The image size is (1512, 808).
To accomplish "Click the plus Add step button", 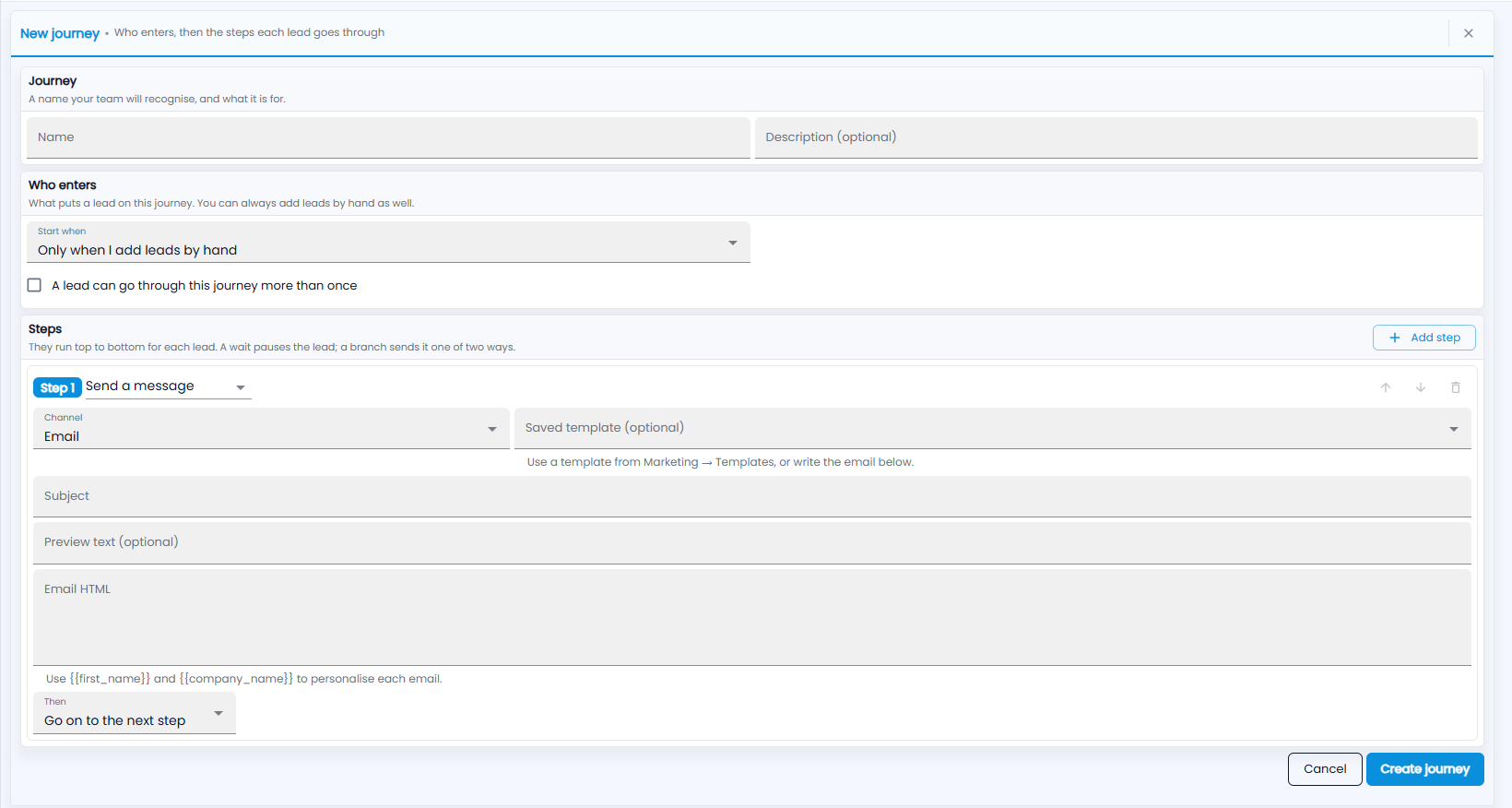I will tap(1423, 338).
